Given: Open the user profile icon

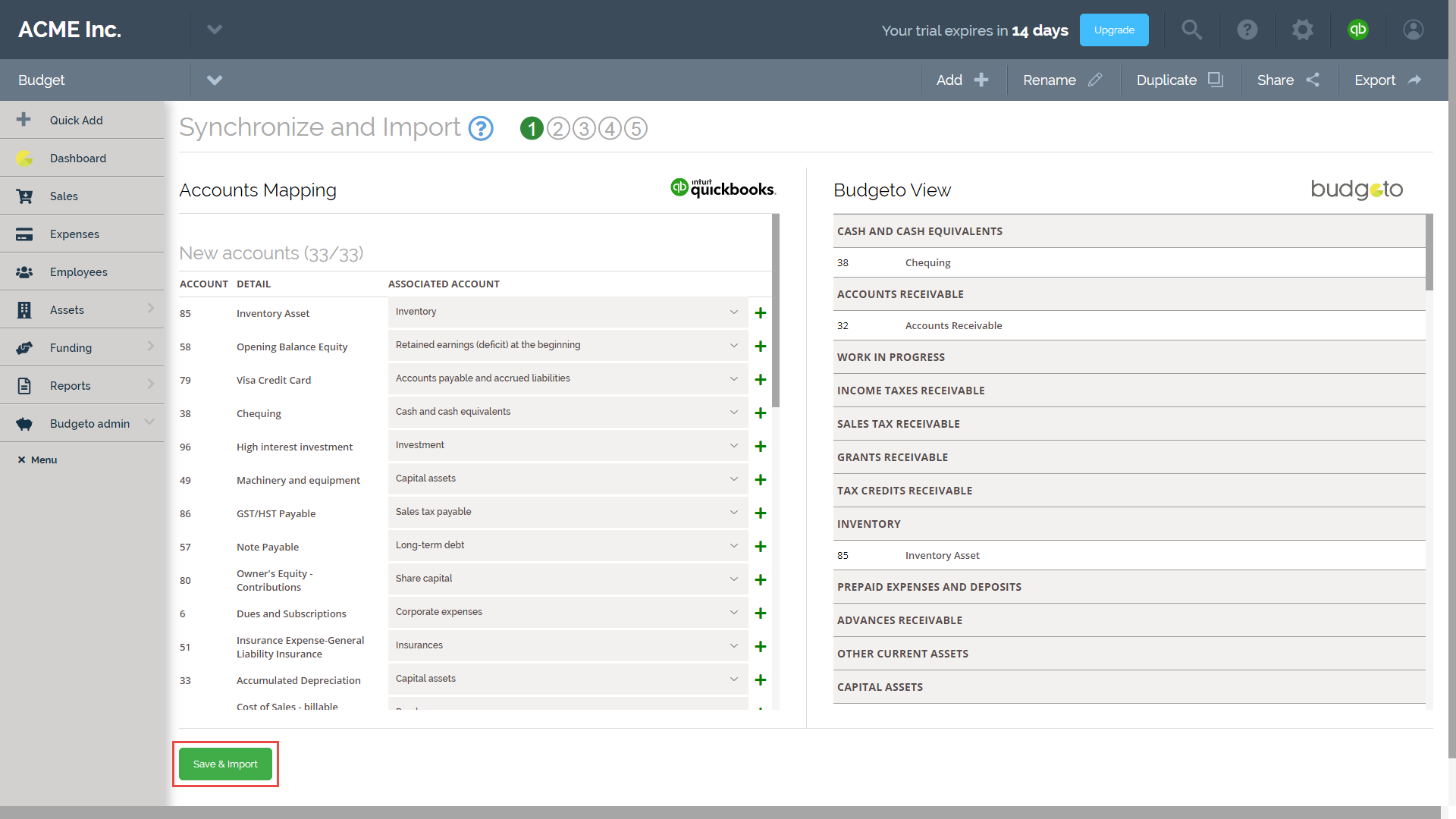Looking at the screenshot, I should (x=1413, y=30).
